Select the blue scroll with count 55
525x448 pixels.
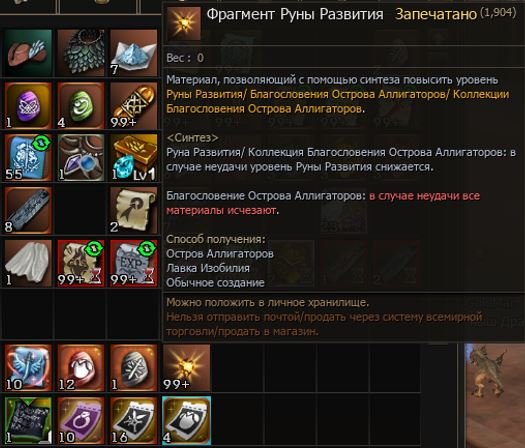coord(28,158)
